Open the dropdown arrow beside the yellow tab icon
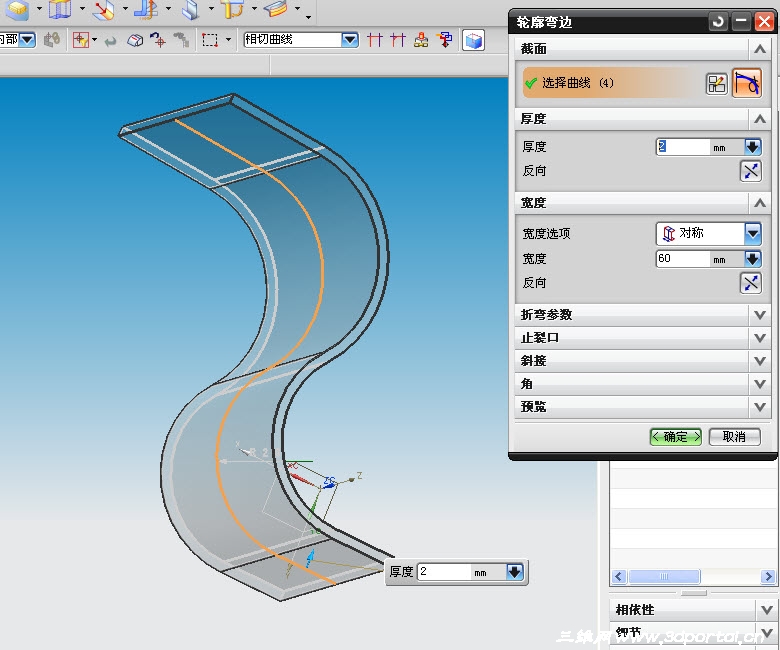The image size is (780, 650). point(39,8)
